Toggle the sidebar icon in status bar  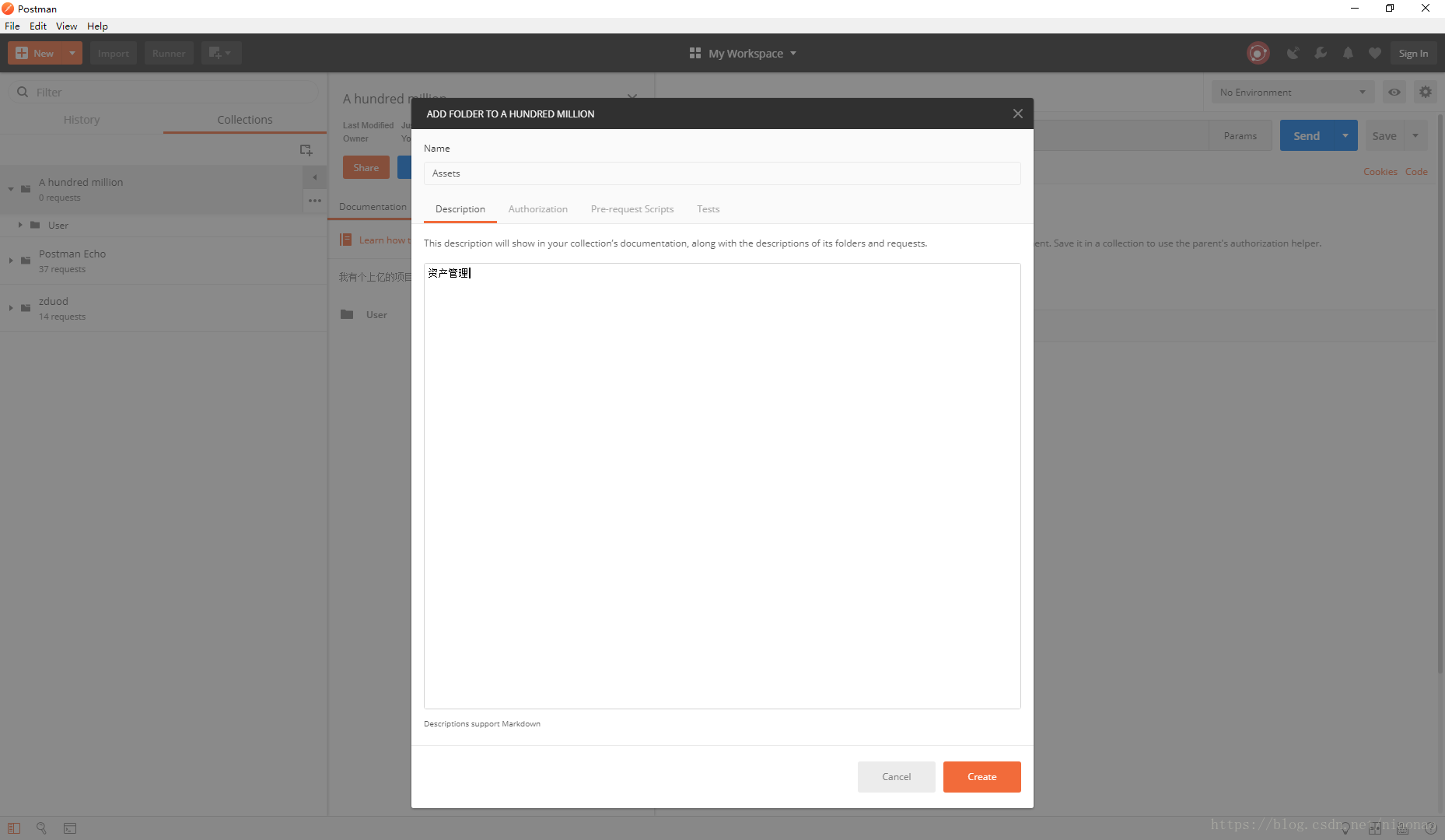pos(14,828)
